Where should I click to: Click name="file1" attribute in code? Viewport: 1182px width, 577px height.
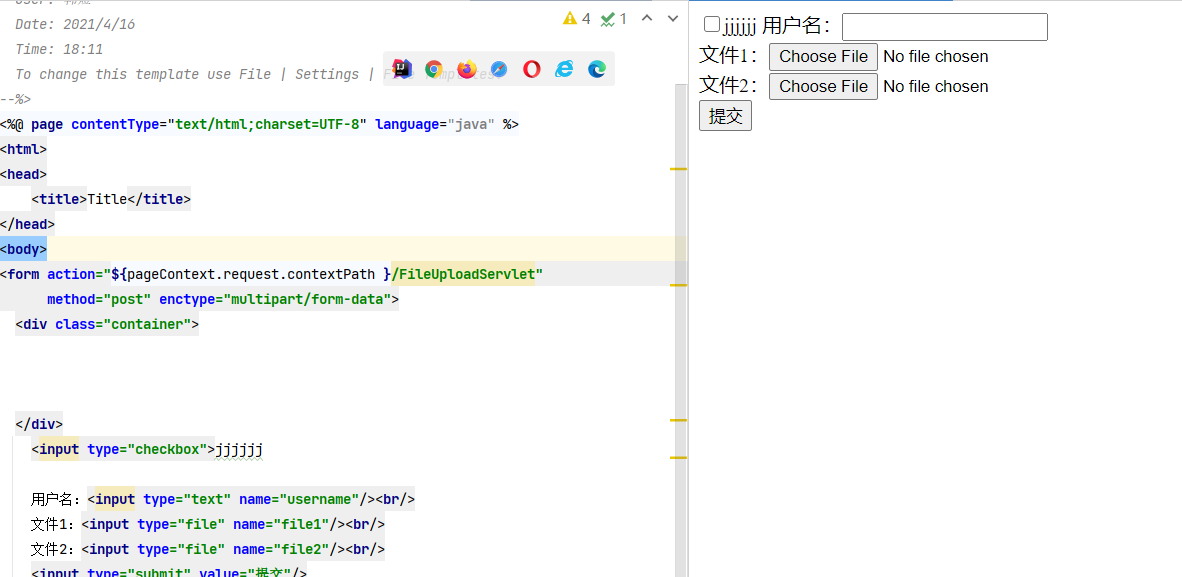click(280, 524)
